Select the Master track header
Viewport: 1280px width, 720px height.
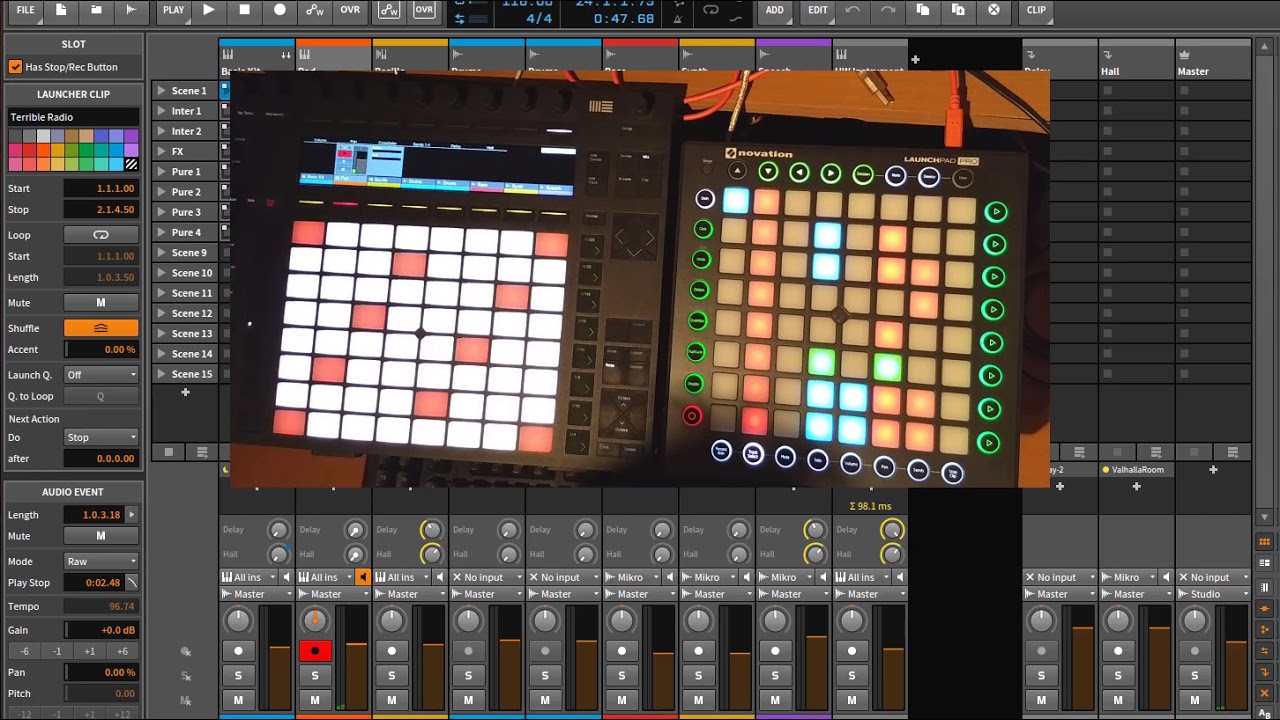(x=1212, y=60)
